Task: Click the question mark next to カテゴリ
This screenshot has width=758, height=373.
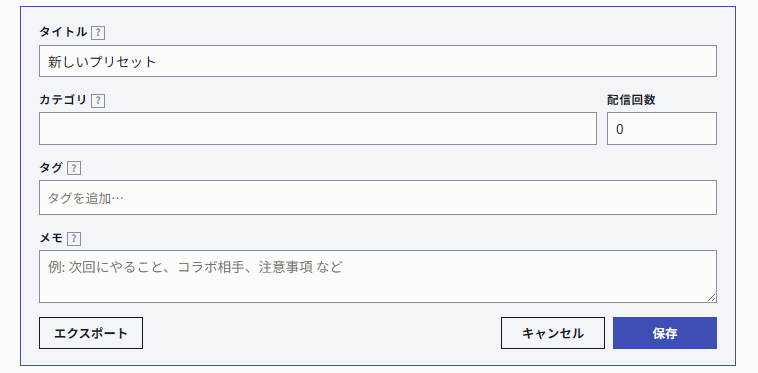Action: [98, 101]
